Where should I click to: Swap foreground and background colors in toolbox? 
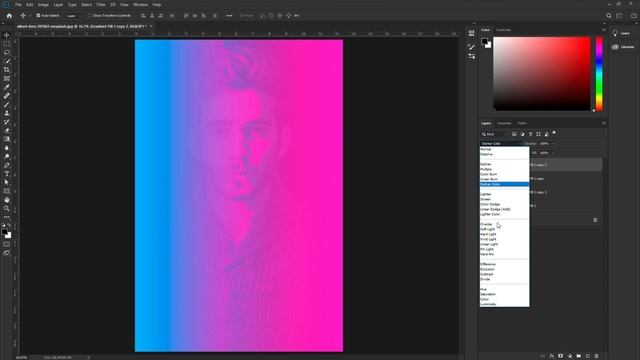point(9,225)
